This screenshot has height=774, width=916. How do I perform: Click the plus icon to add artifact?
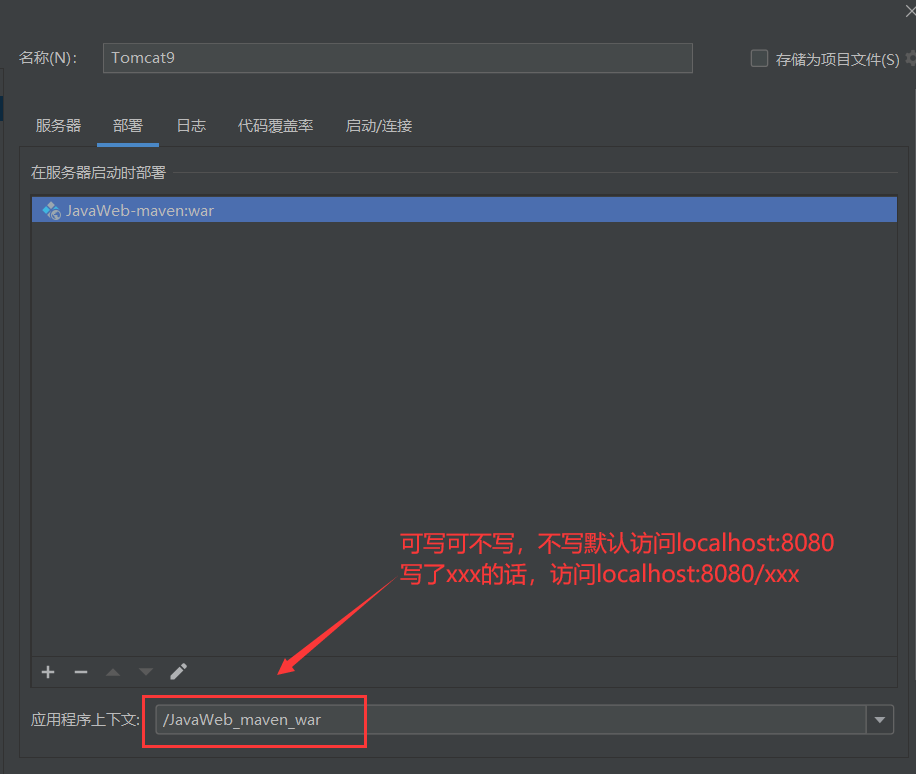point(48,672)
